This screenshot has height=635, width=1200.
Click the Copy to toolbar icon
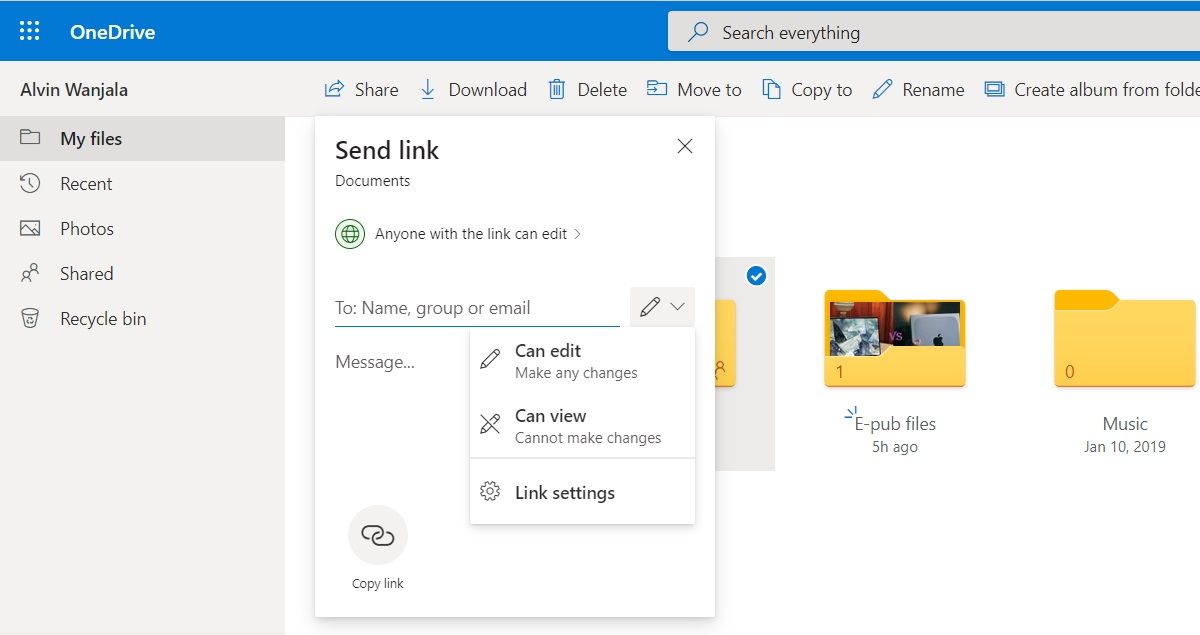point(771,90)
